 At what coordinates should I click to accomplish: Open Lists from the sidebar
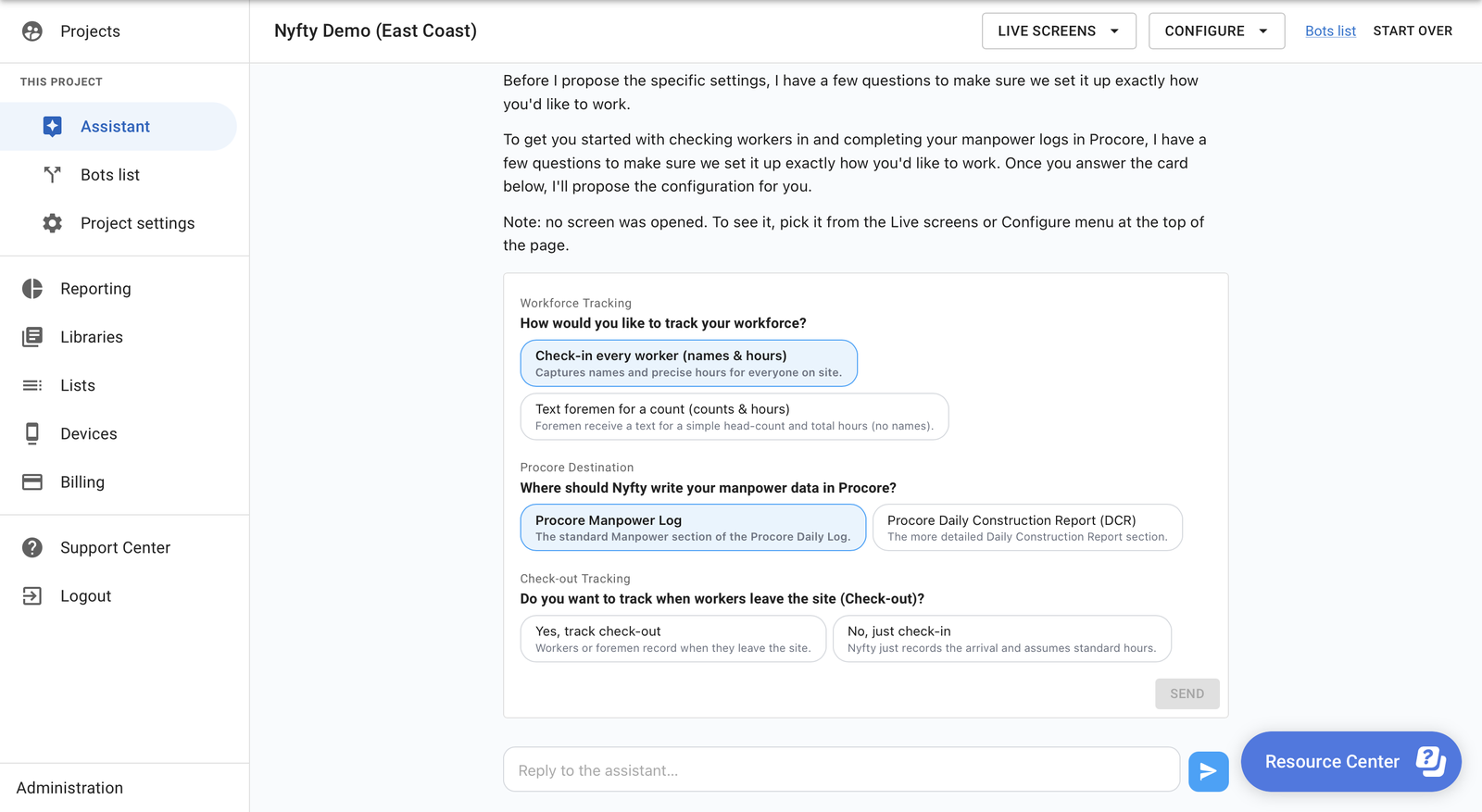click(x=124, y=385)
